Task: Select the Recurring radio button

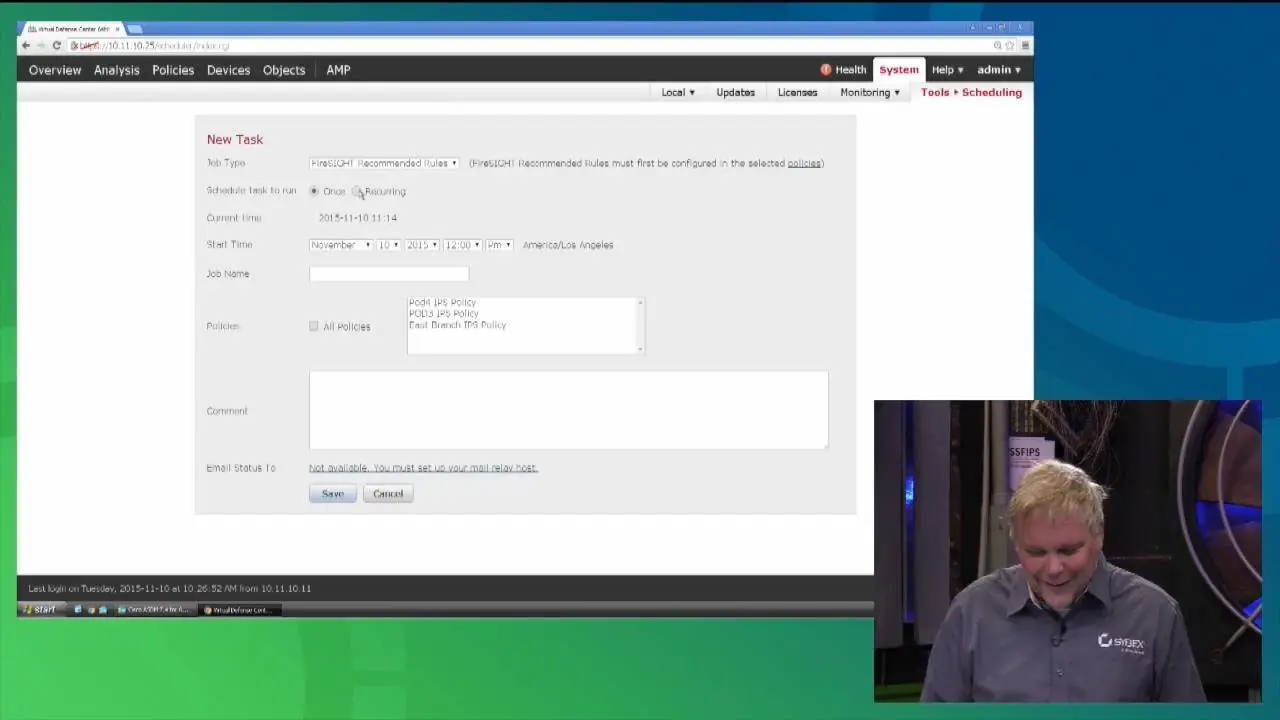Action: coord(357,191)
